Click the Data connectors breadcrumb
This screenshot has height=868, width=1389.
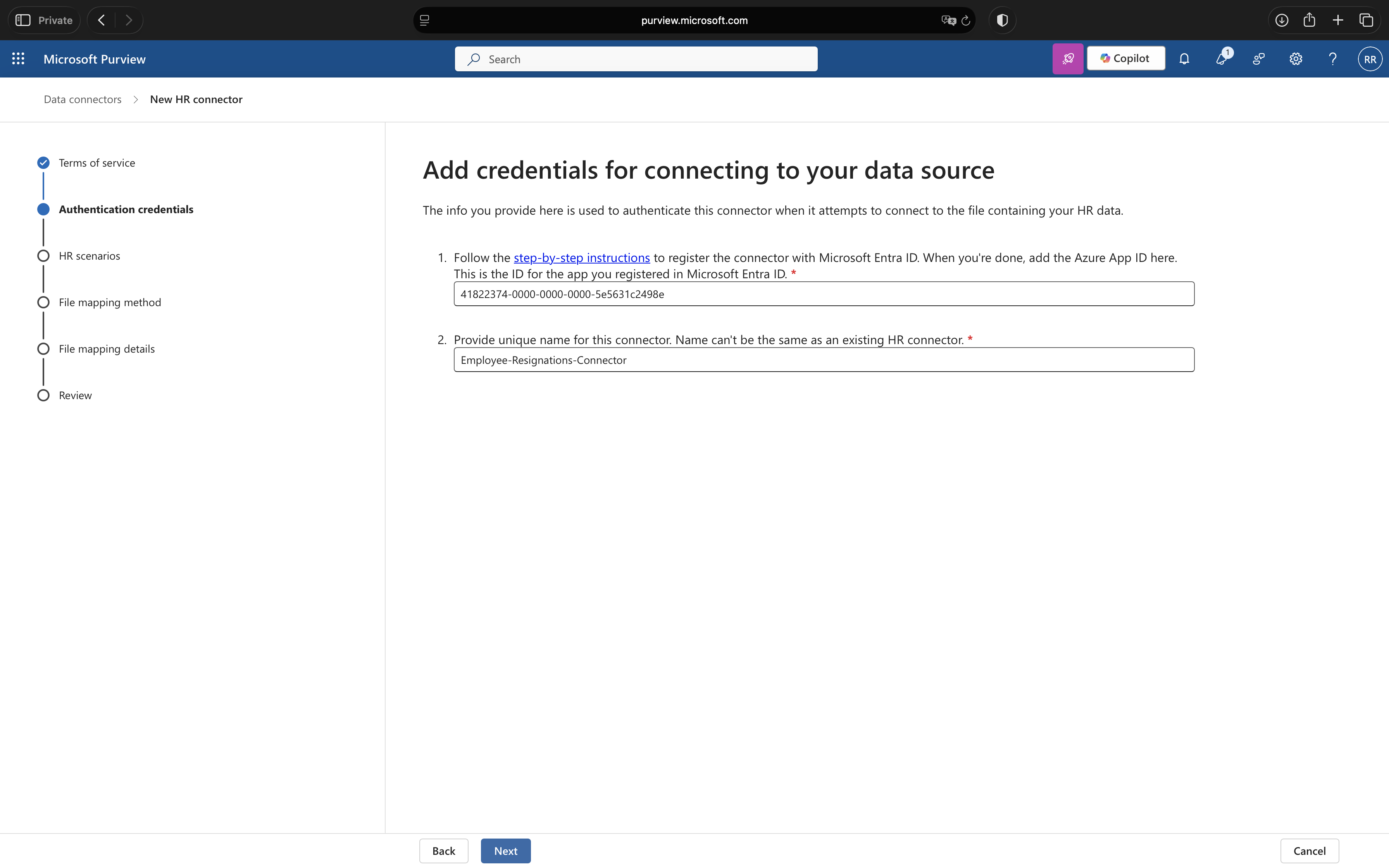[83, 99]
